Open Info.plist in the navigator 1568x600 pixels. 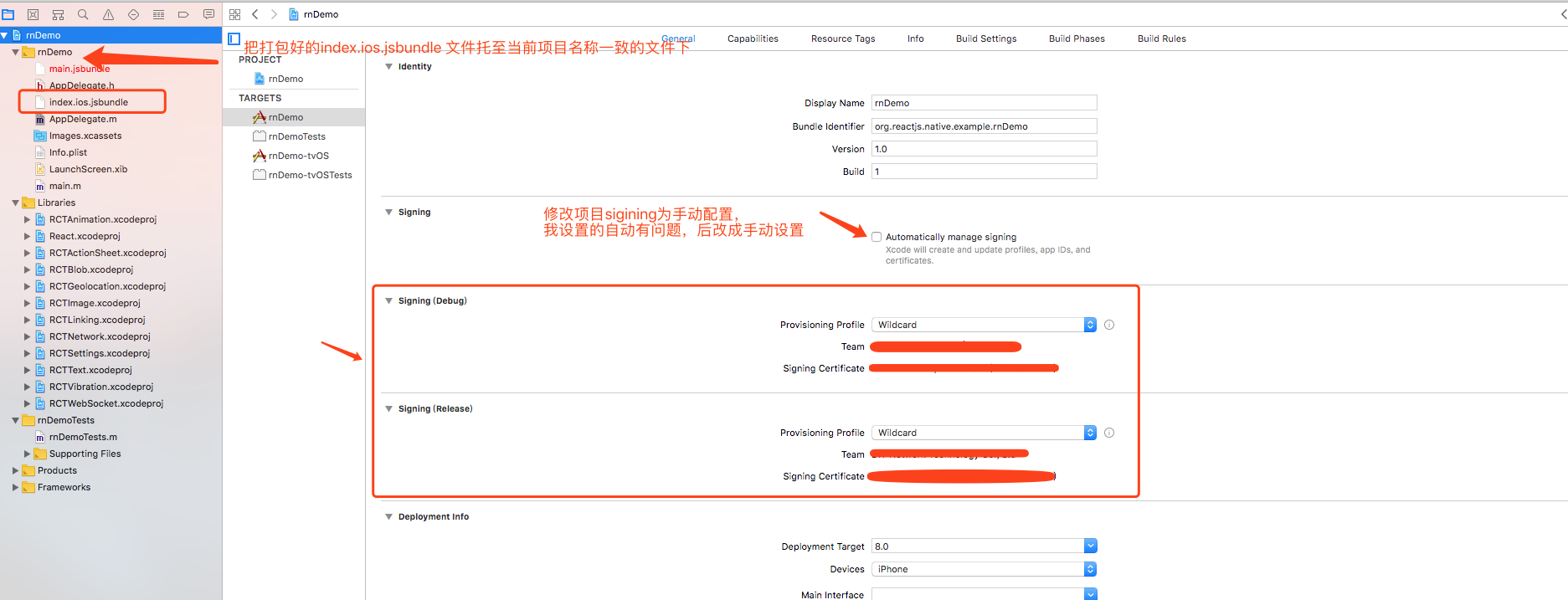(68, 152)
